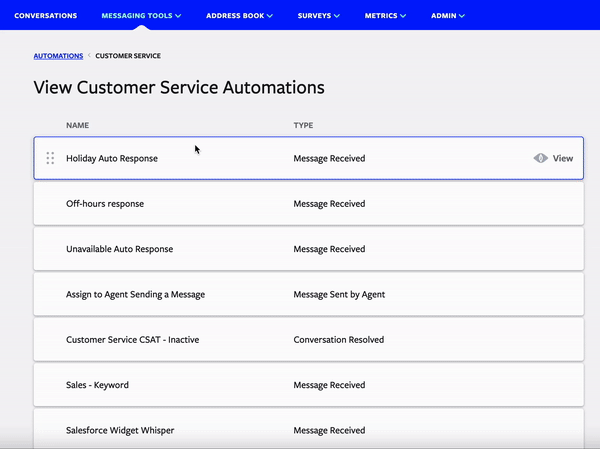Image resolution: width=600 pixels, height=449 pixels.
Task: Click the eye icon on Holiday Auto Response
Action: click(x=541, y=158)
